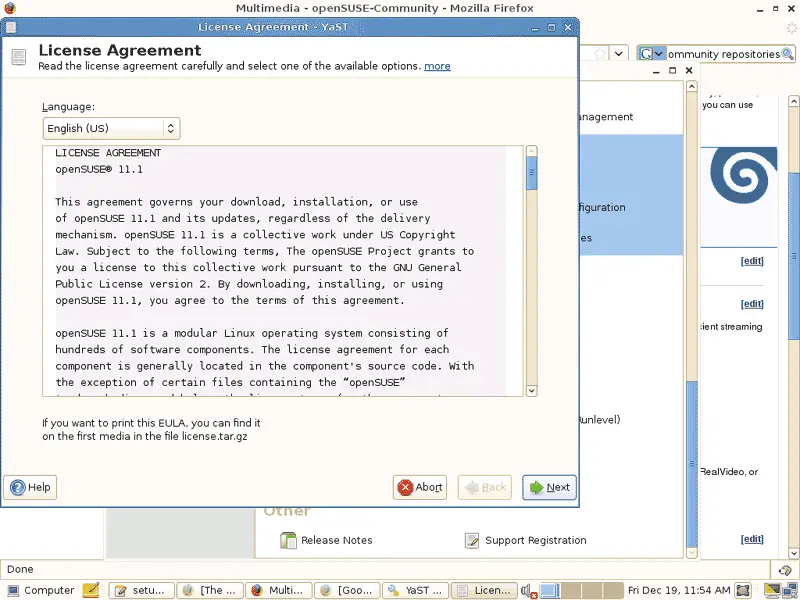Click the monitor display tray icon
Screen dimensions: 800x600
tap(772, 590)
